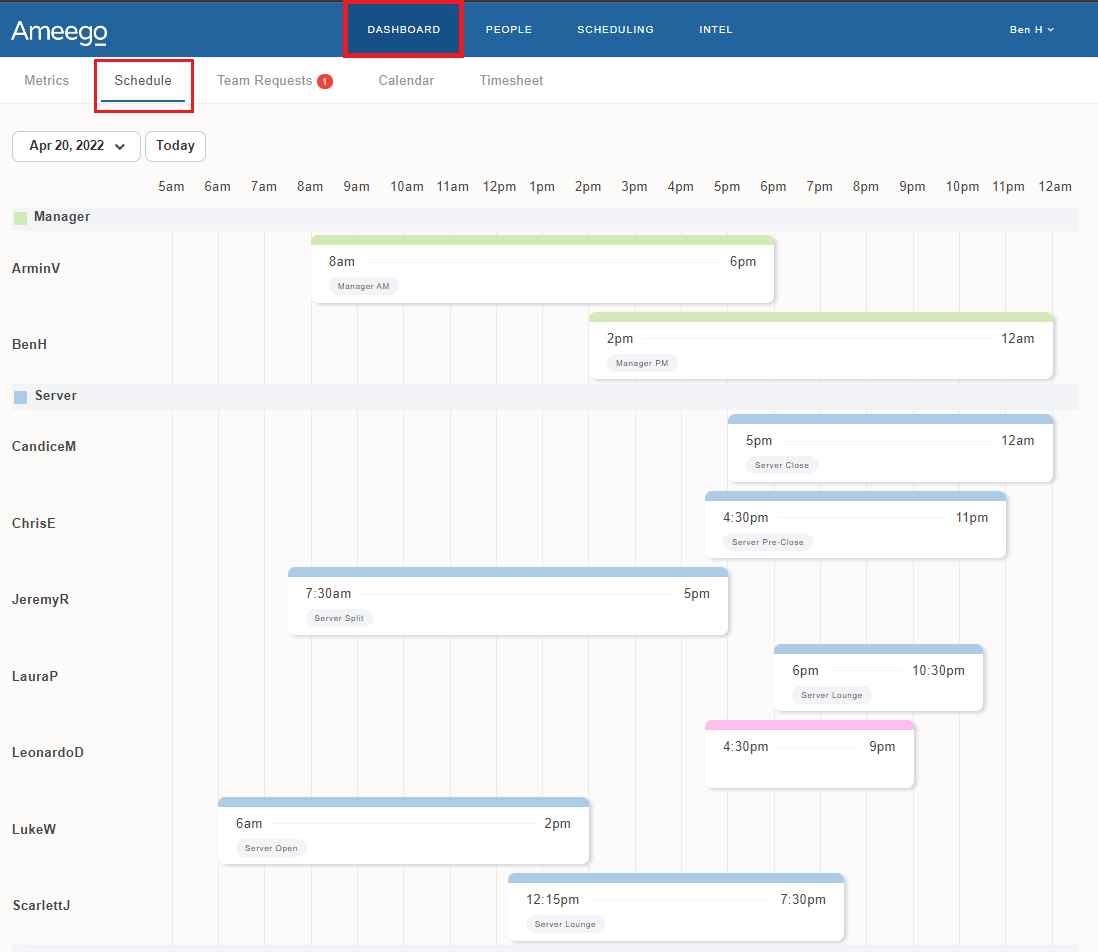Click the Today button

pyautogui.click(x=175, y=146)
